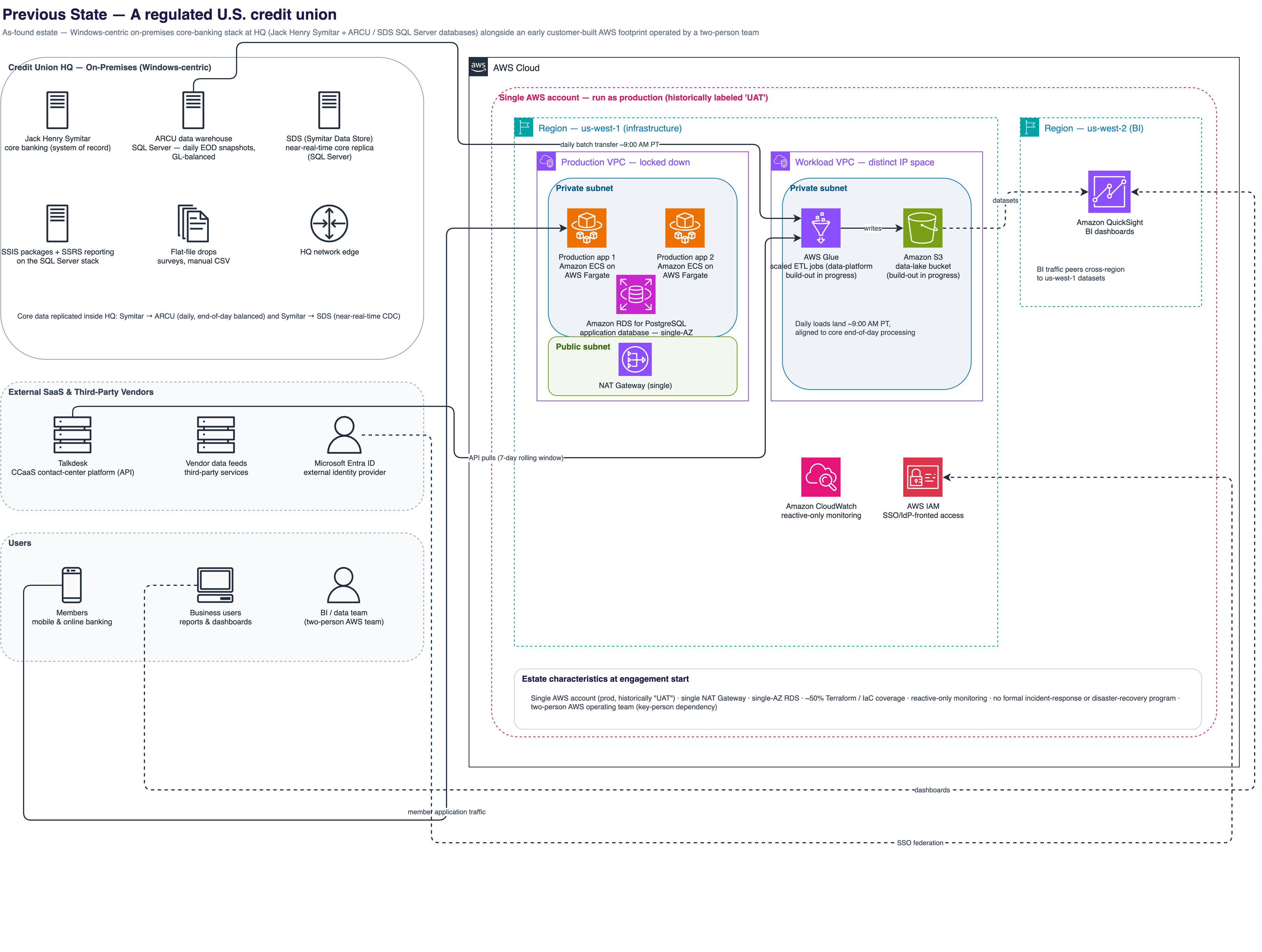
Task: Click the Workload VPC cloud icon
Action: 781,162
